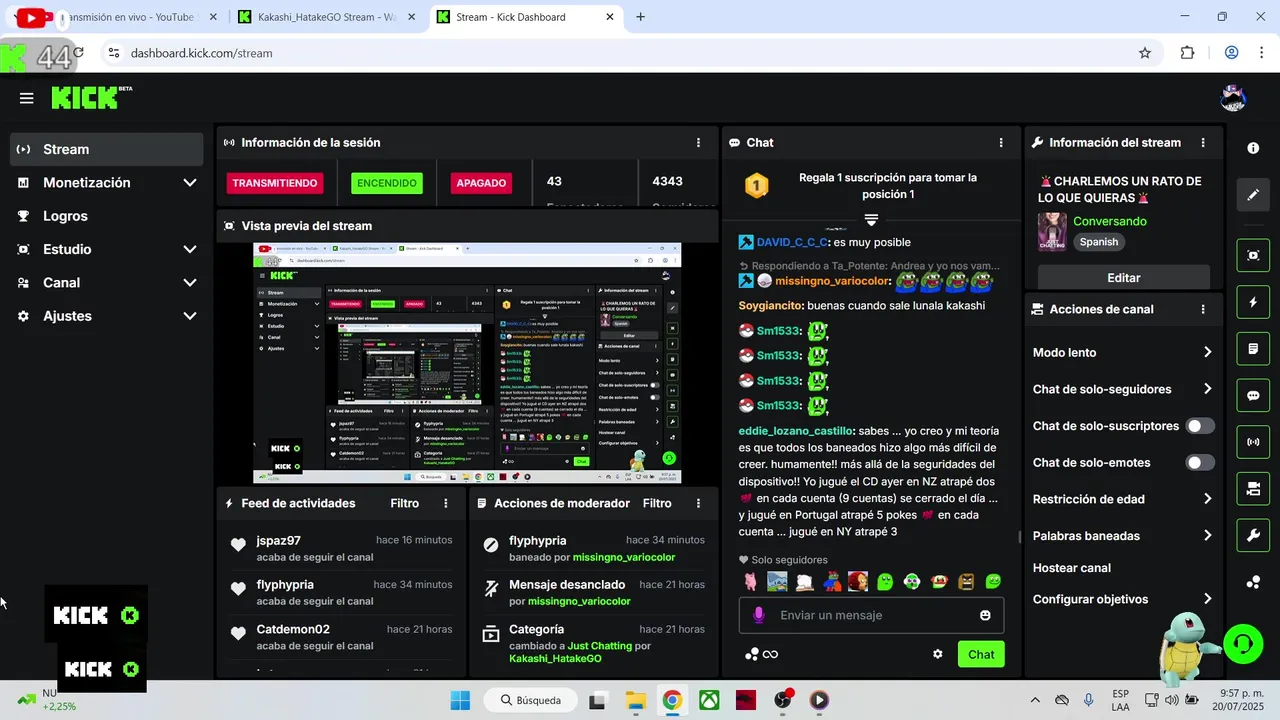
Task: Open options menu of Información de la sesión
Action: tap(698, 143)
